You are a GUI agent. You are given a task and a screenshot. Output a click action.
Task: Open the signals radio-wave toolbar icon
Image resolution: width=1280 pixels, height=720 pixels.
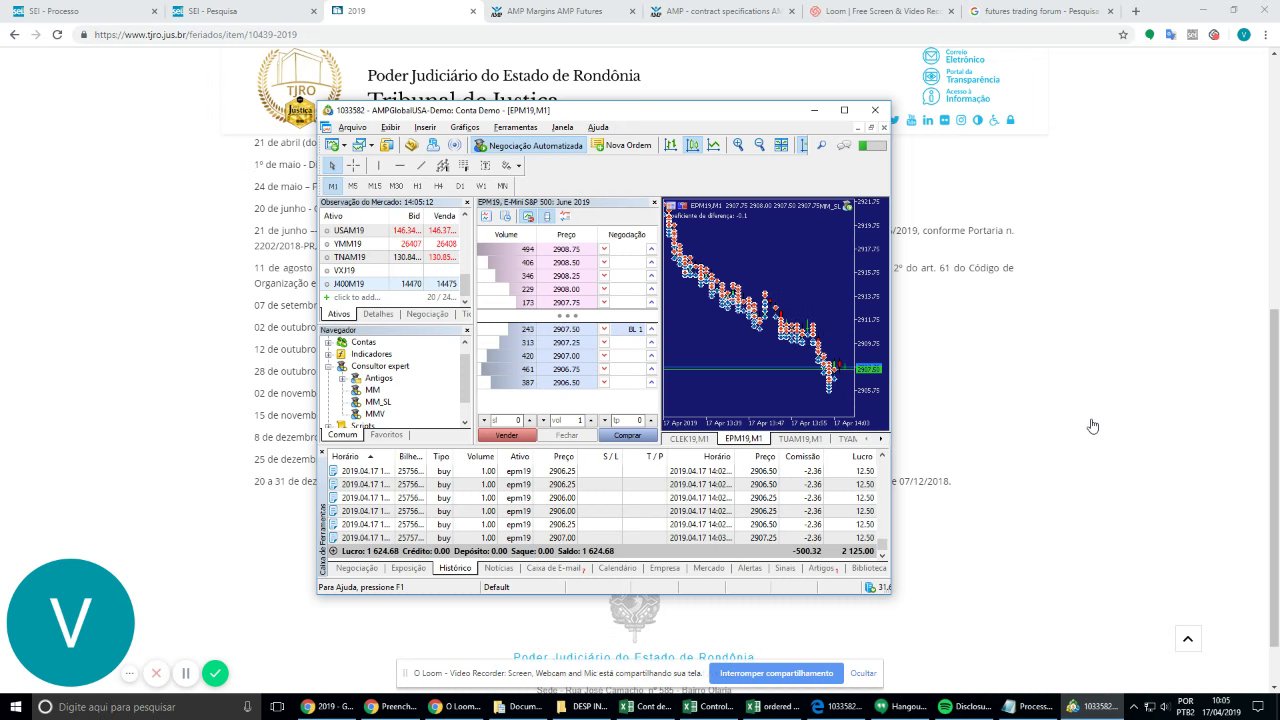tap(455, 145)
